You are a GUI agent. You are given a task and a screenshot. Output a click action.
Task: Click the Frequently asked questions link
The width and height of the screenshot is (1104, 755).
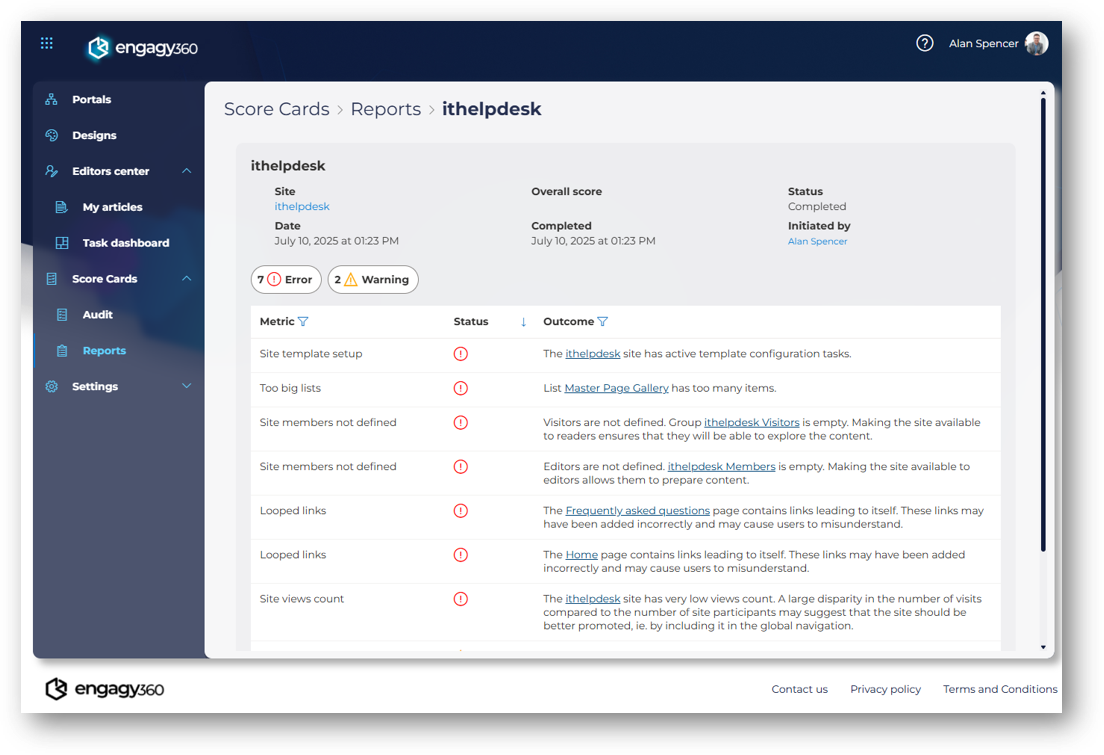pos(637,510)
